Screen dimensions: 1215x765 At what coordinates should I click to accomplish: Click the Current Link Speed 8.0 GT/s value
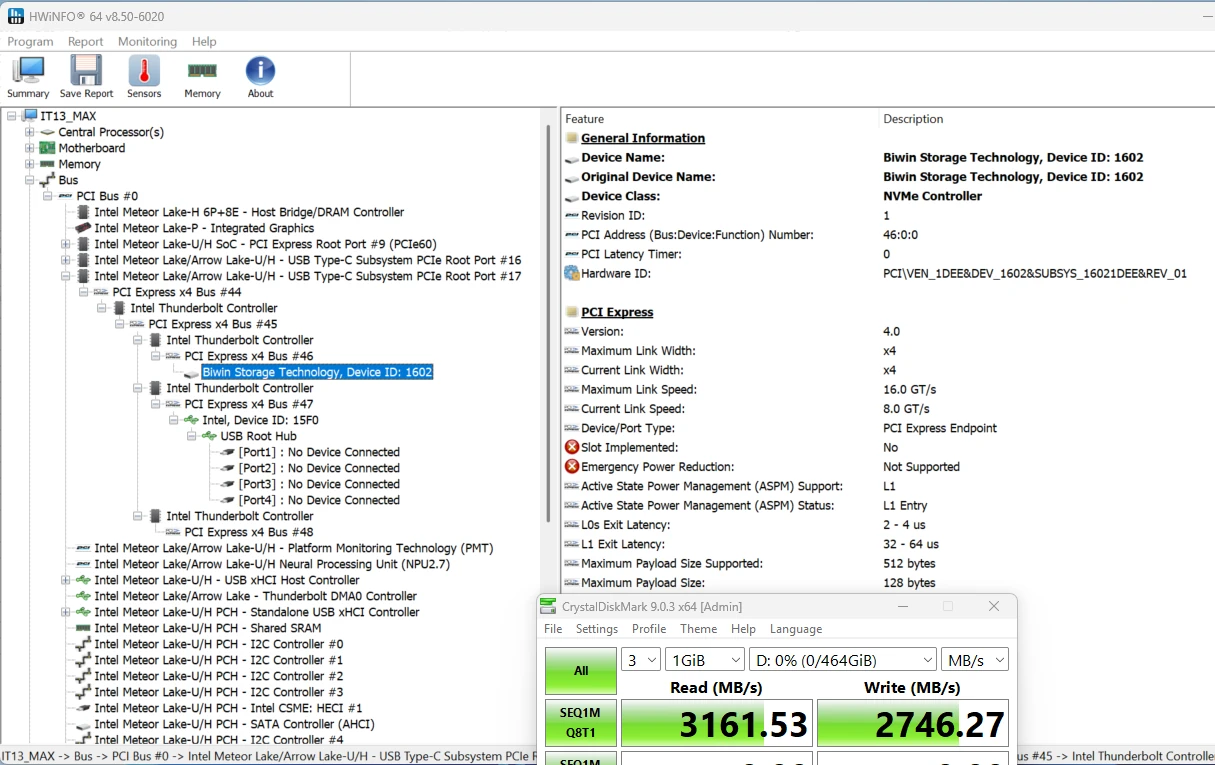tap(906, 409)
